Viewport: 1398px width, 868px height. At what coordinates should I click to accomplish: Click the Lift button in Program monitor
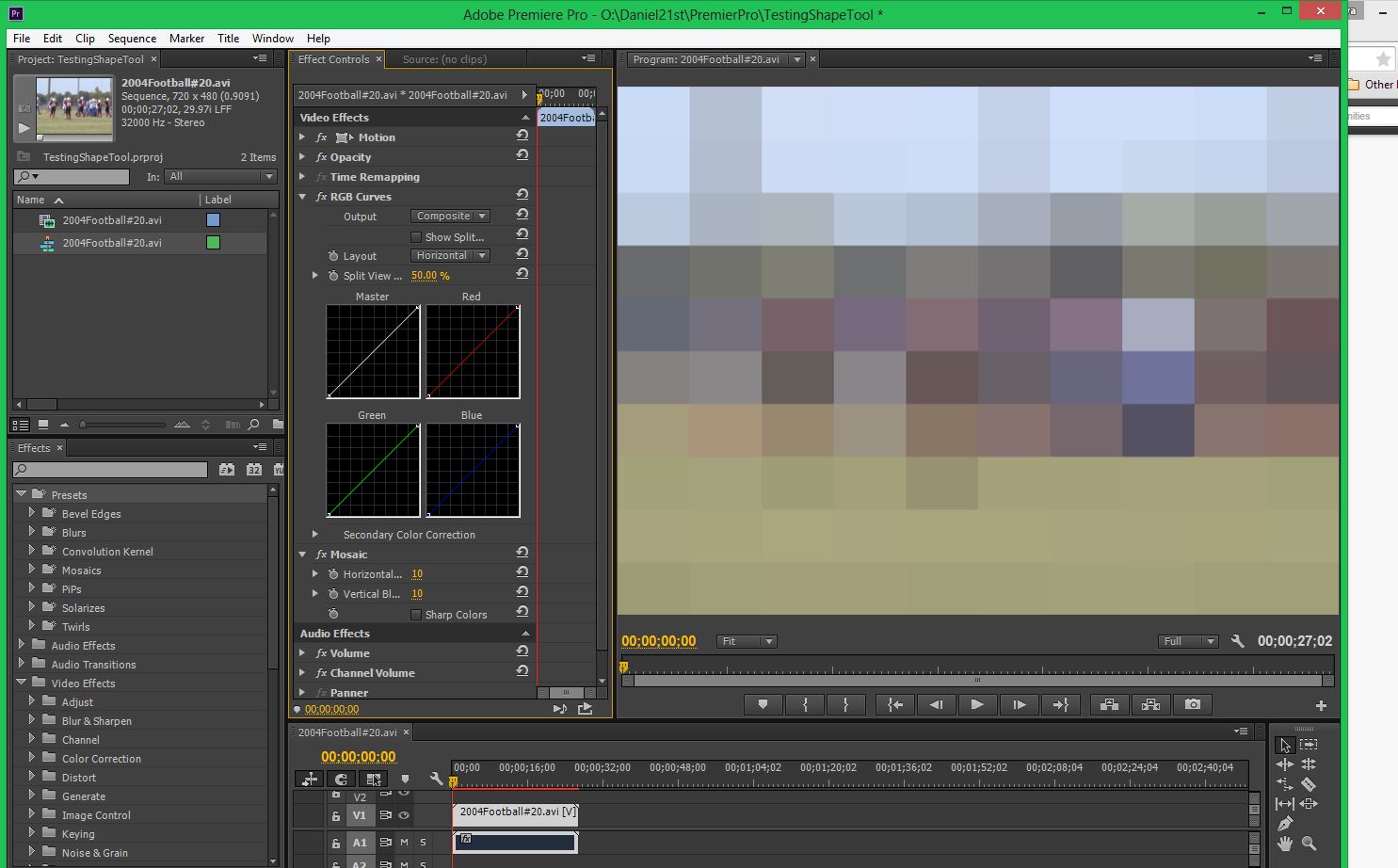(x=1109, y=704)
